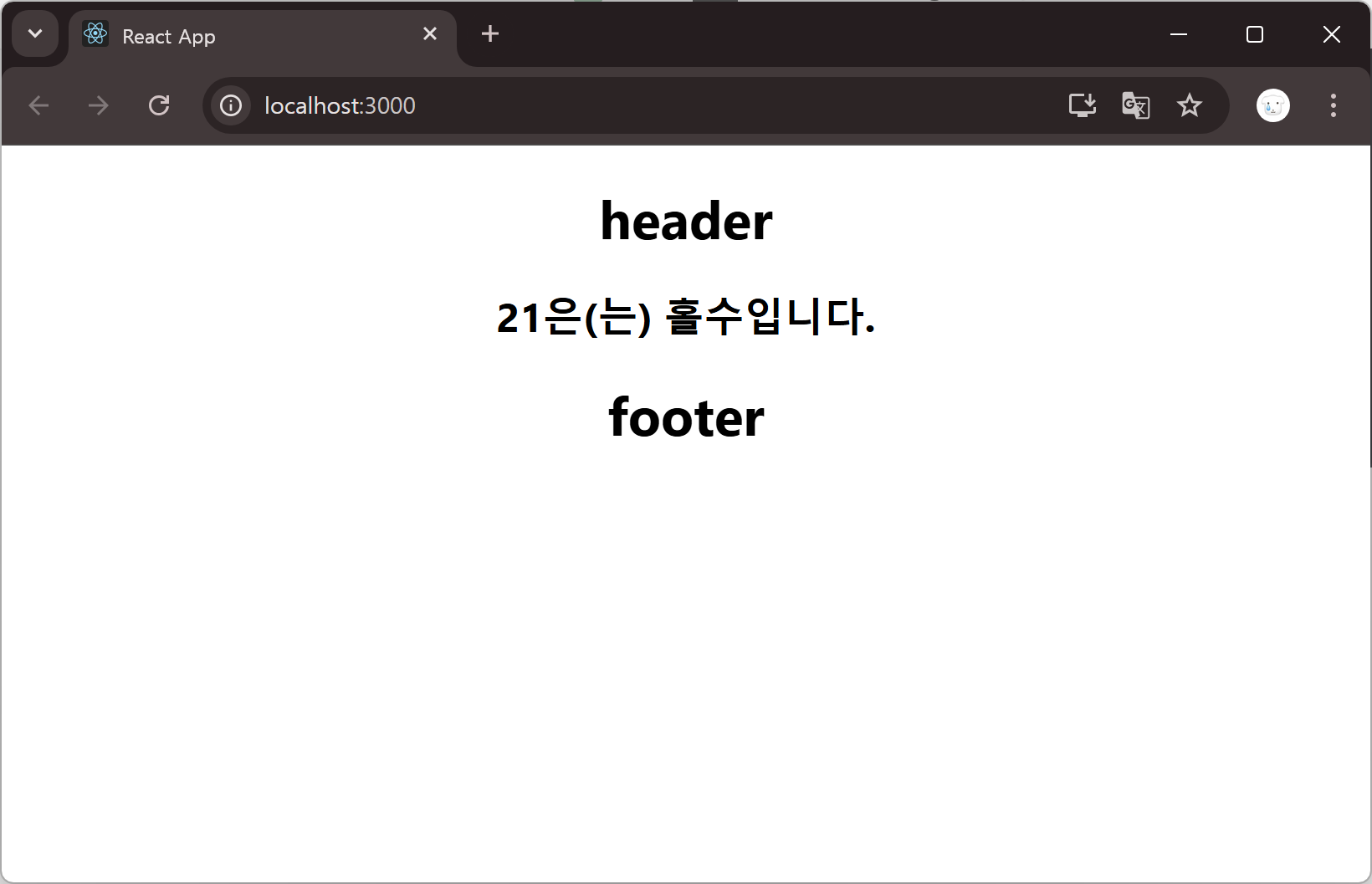Open the user profile avatar
Viewport: 1372px width, 884px height.
(x=1273, y=105)
